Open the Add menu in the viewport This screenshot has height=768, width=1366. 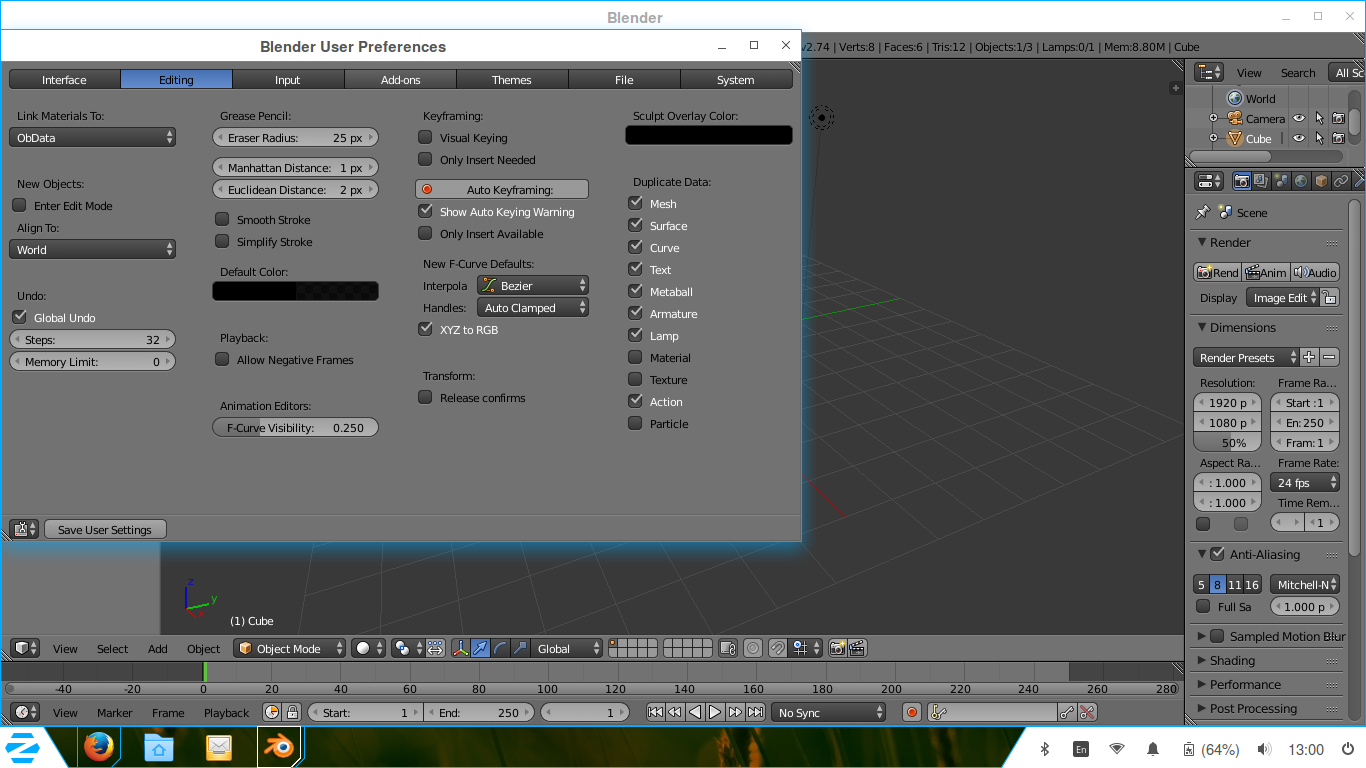157,648
